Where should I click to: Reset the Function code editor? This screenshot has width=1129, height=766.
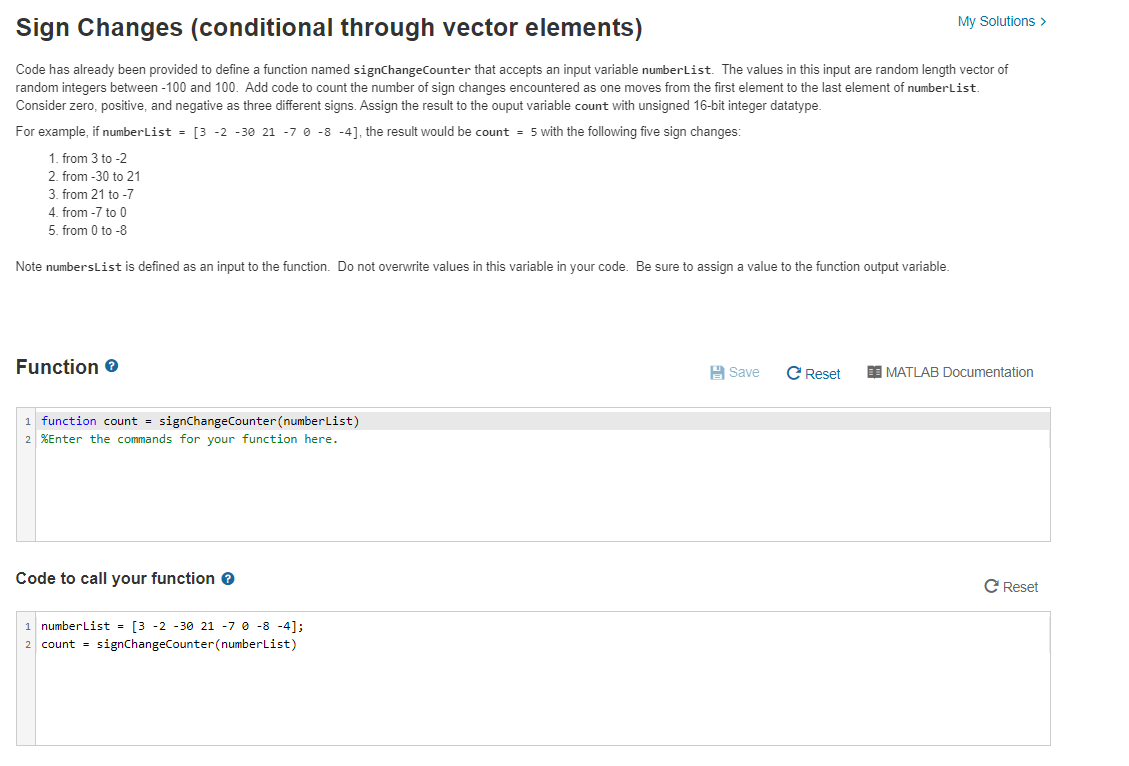click(813, 373)
